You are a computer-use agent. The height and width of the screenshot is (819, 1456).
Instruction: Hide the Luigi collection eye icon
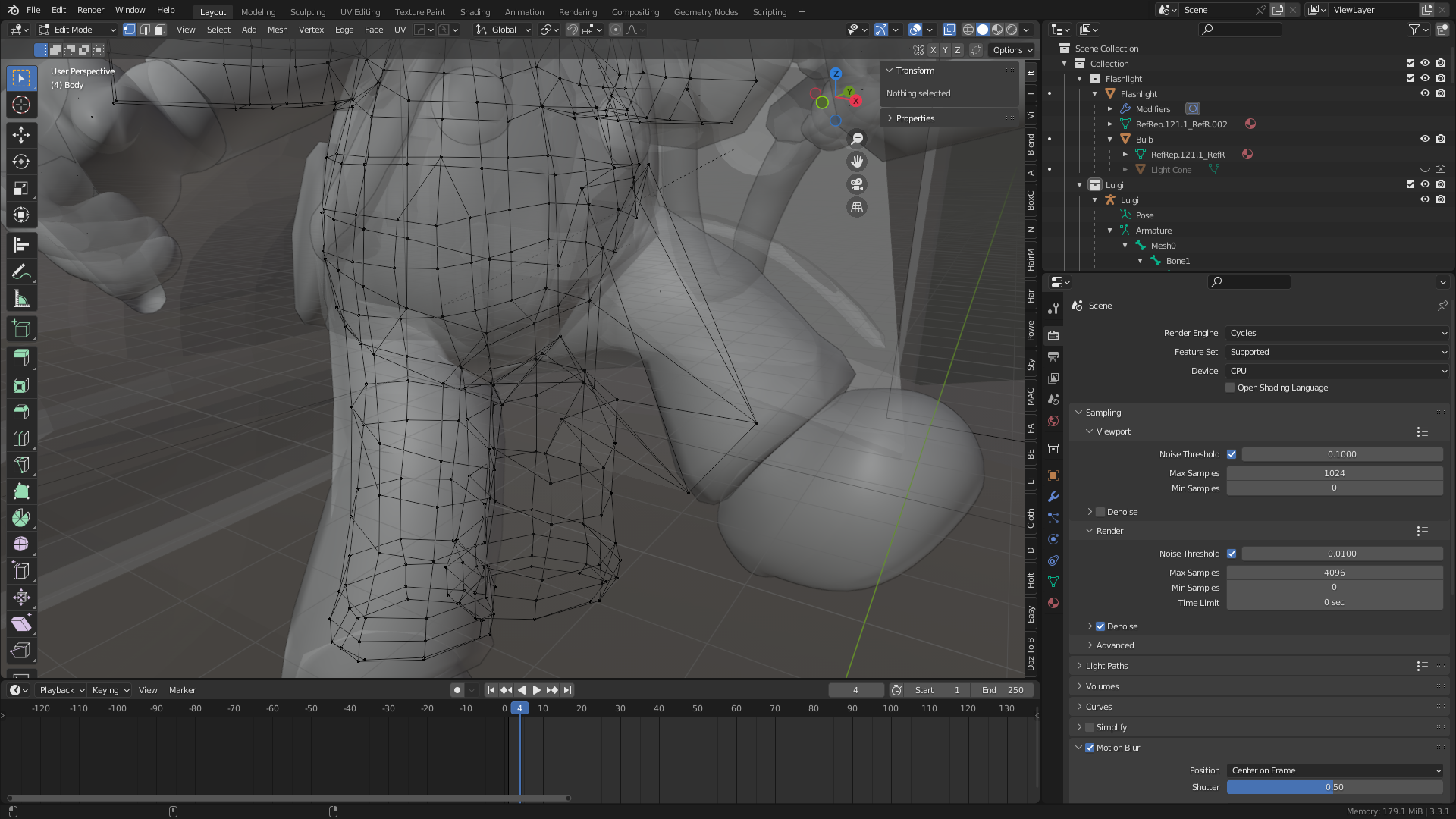1425,184
